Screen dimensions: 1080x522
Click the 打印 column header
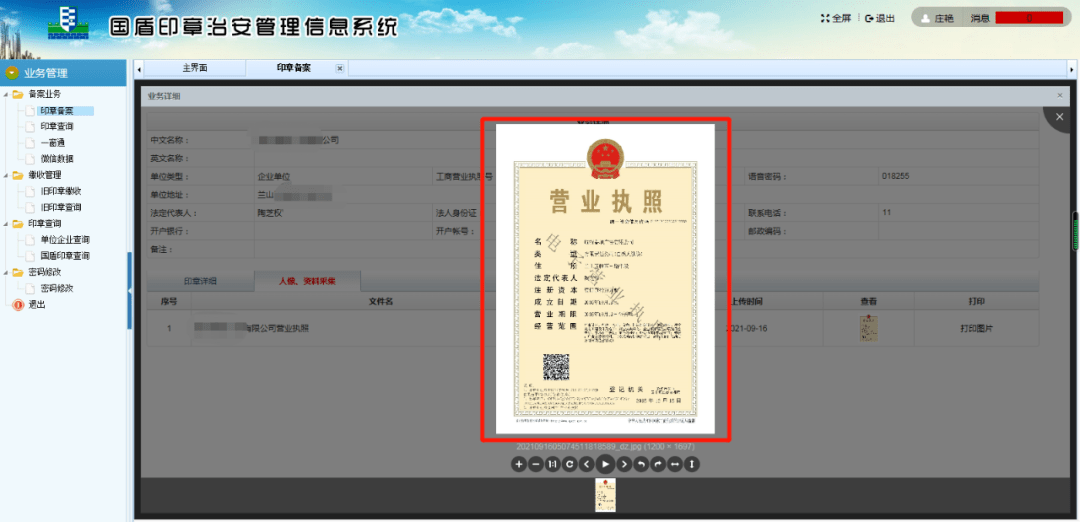click(977, 302)
